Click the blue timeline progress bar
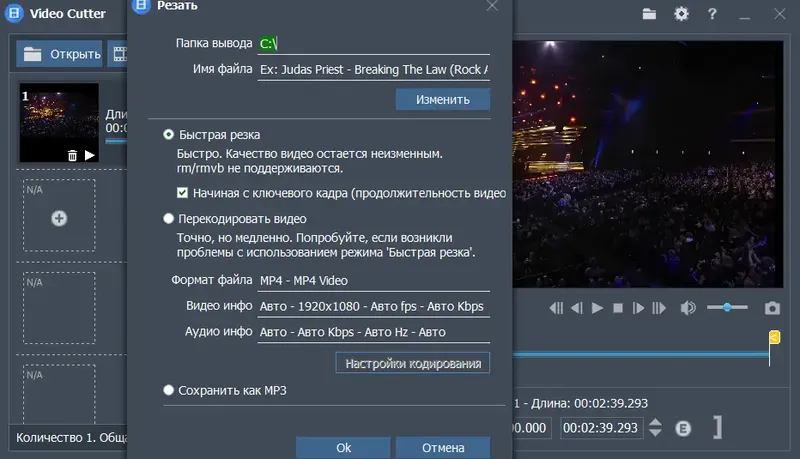800x459 pixels. [x=641, y=354]
